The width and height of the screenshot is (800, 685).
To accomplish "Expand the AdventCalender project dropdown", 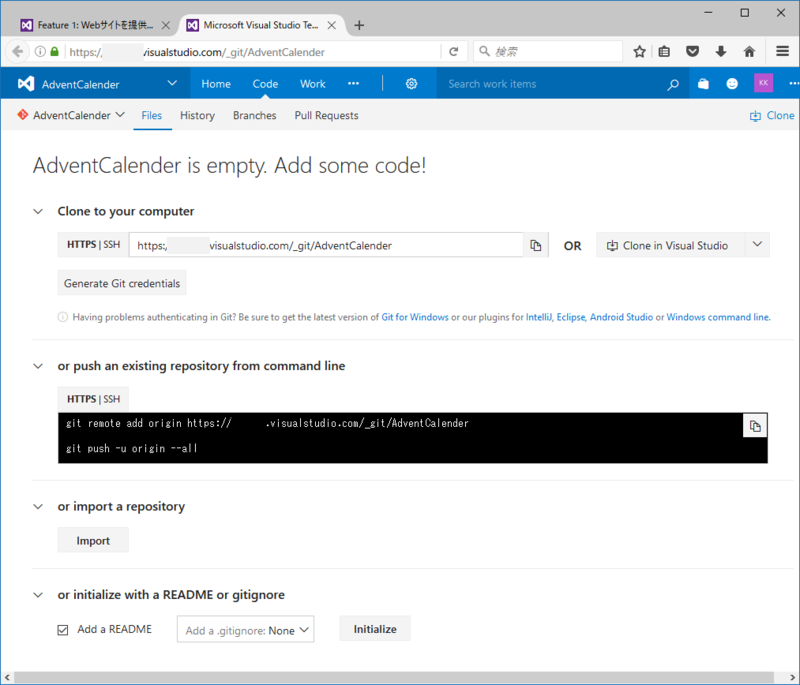I will [x=172, y=83].
